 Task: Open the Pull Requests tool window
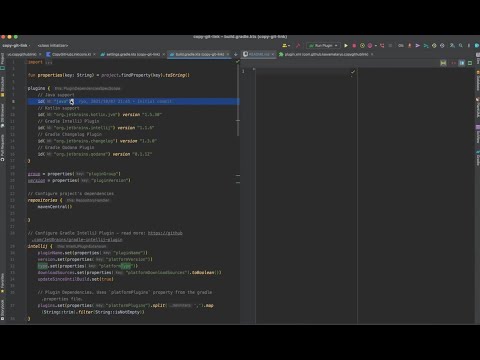coord(2,148)
